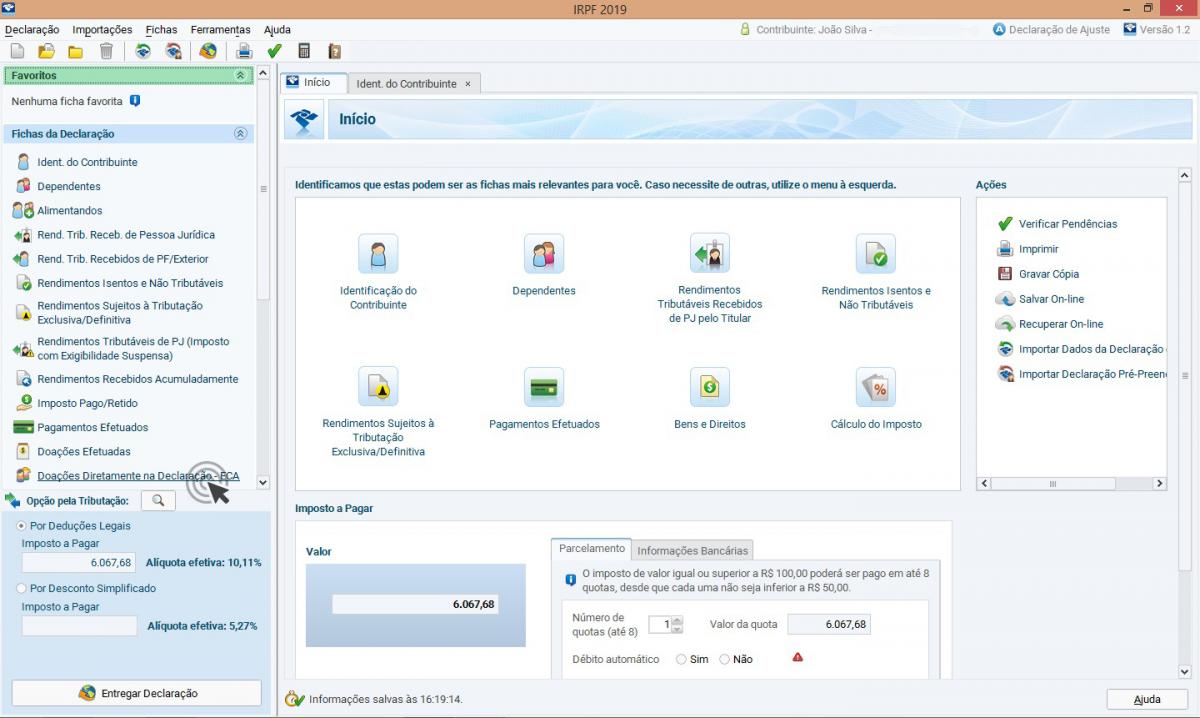This screenshot has height=718, width=1200.
Task: Click Recuperar On-line action
Action: 1050,324
